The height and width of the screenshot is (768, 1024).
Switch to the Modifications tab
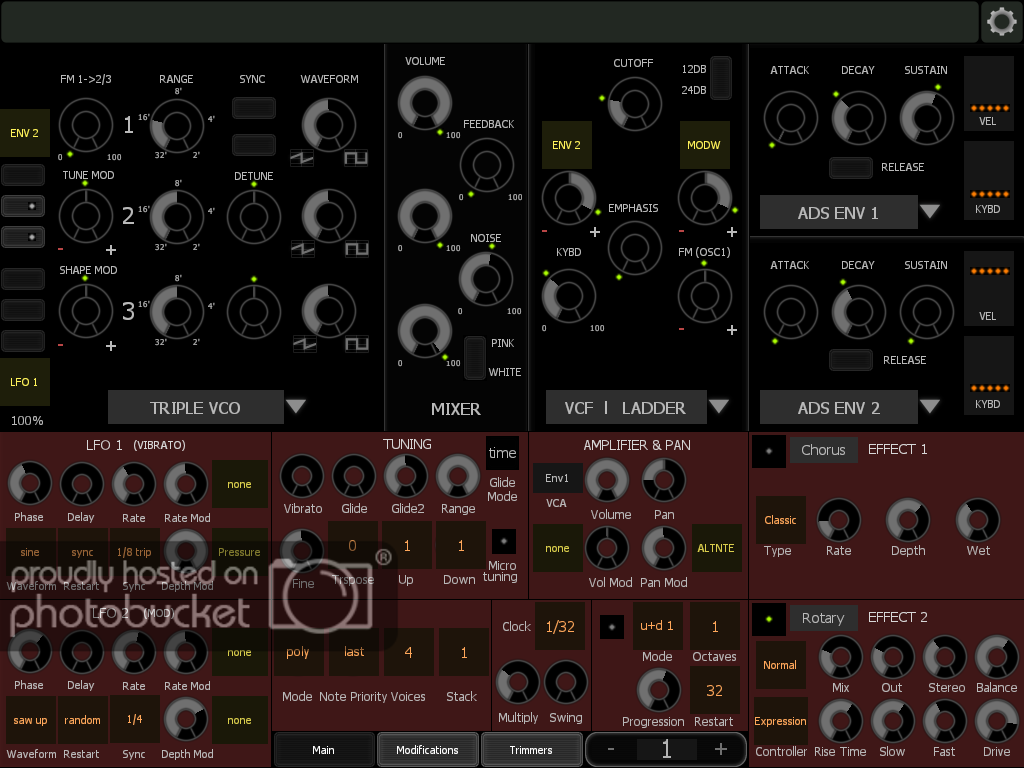[x=427, y=750]
